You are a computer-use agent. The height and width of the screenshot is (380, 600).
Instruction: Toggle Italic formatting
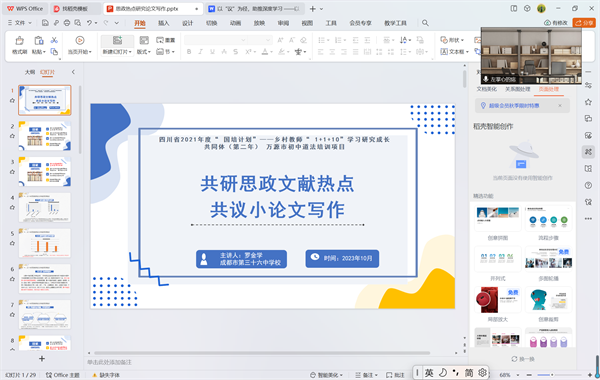coord(200,52)
